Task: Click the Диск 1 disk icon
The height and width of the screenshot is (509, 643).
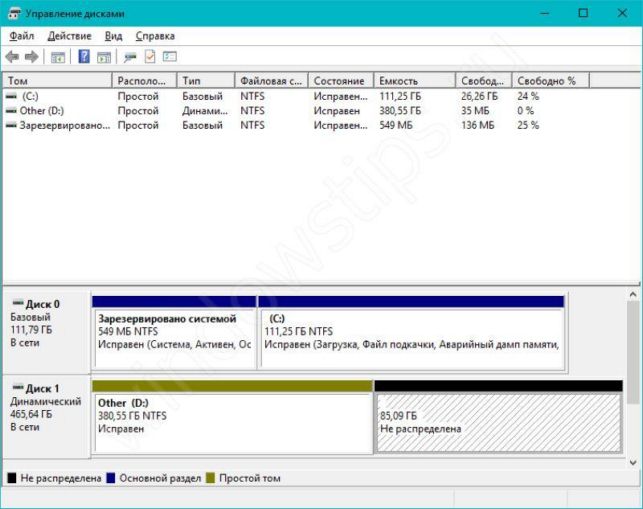Action: pos(18,388)
